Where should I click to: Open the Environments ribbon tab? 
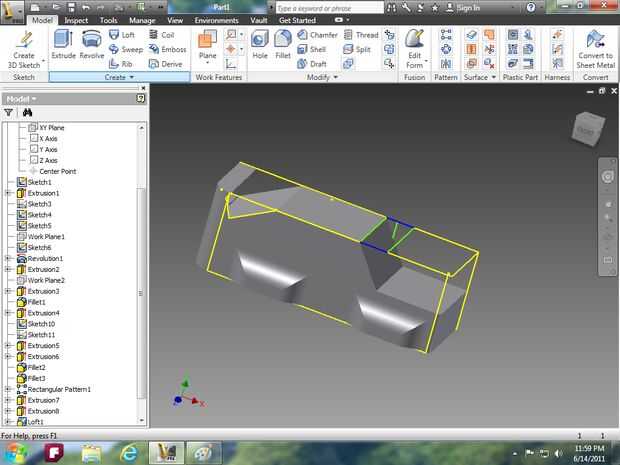216,20
